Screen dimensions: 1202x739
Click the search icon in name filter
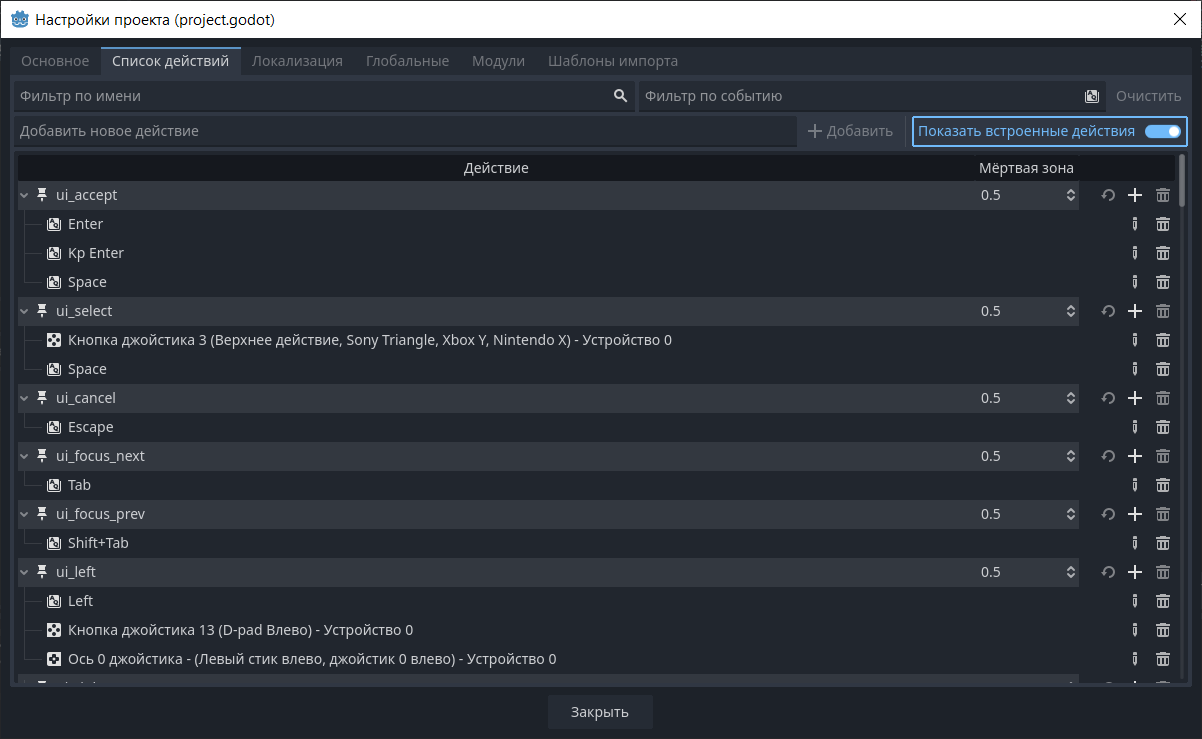pos(620,96)
